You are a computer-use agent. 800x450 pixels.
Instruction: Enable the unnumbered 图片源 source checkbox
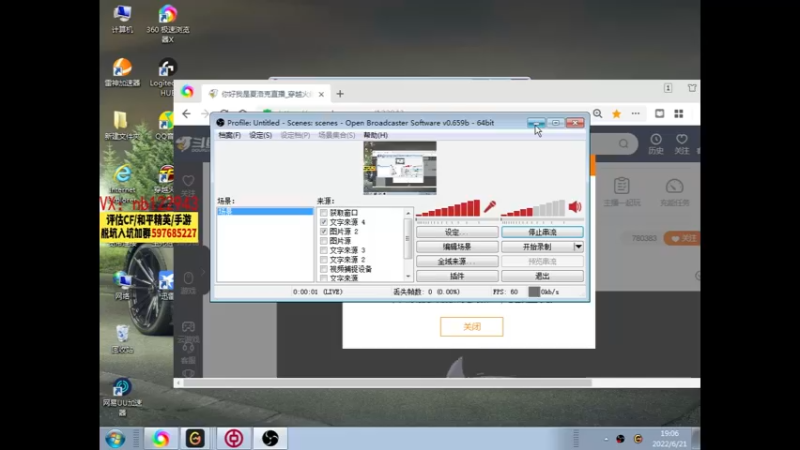click(x=323, y=241)
